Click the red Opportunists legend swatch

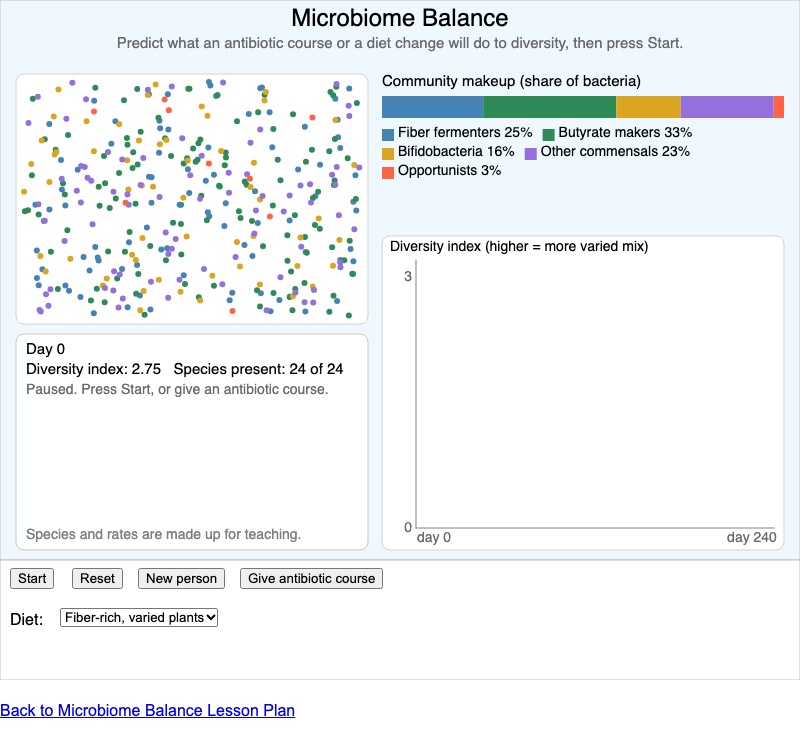(388, 172)
